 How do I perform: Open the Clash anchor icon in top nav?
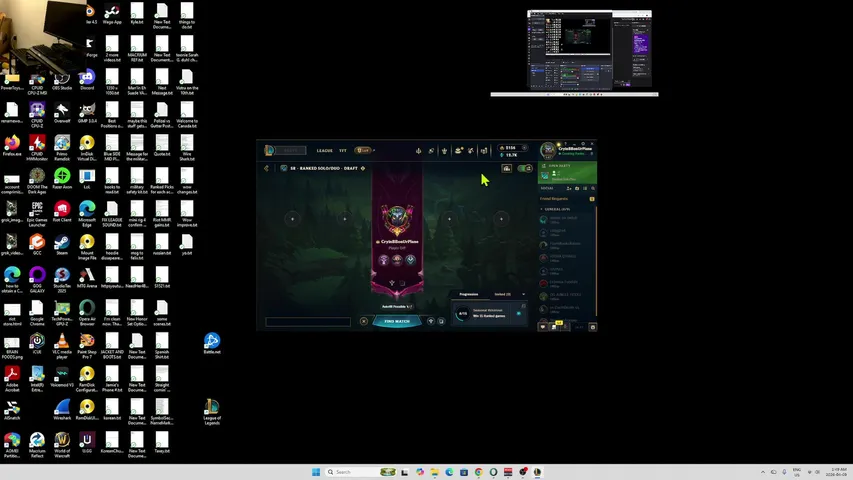[x=418, y=151]
